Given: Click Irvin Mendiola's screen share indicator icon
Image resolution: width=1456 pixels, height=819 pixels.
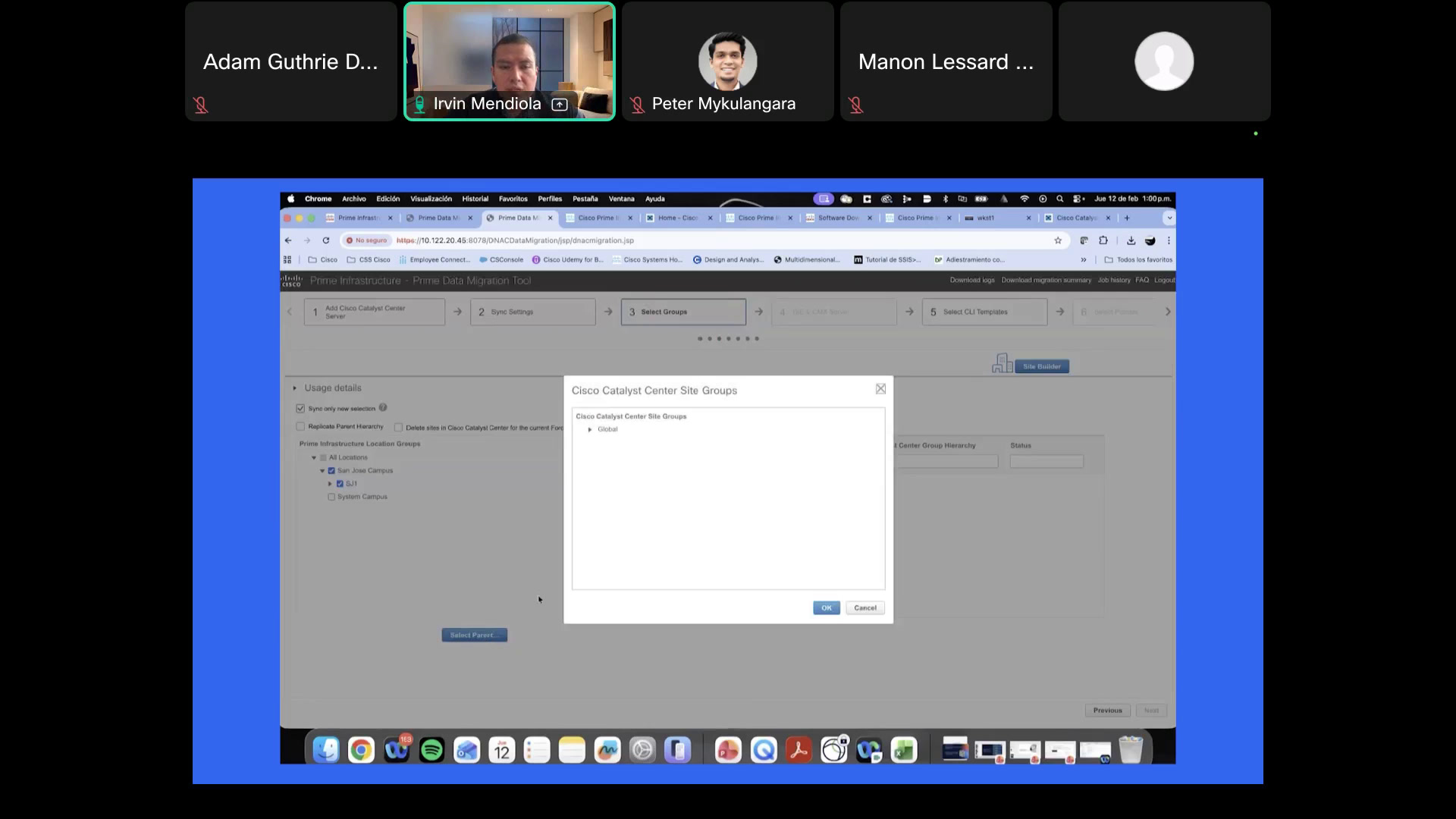Looking at the screenshot, I should (x=560, y=105).
